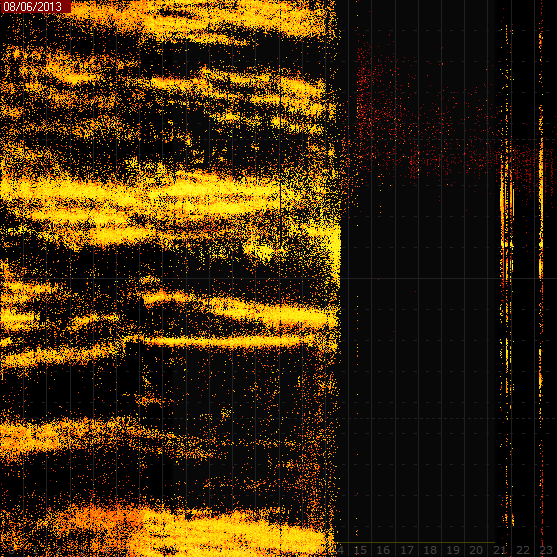Select hour 22 on the time axis
This screenshot has width=557, height=557.
(x=523, y=550)
